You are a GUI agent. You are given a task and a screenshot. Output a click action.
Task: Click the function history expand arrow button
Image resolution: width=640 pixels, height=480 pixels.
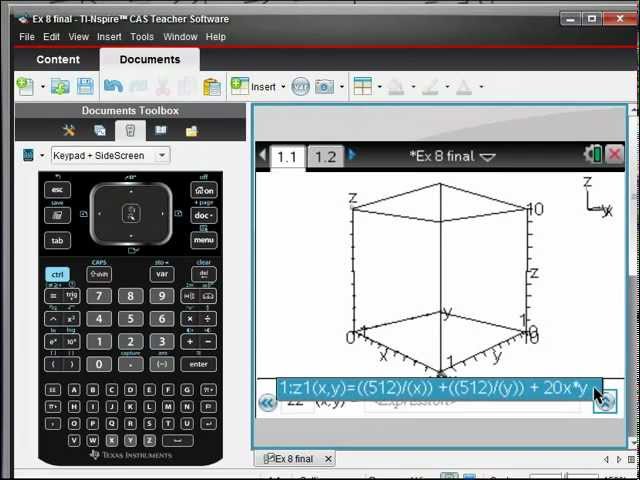(605, 402)
